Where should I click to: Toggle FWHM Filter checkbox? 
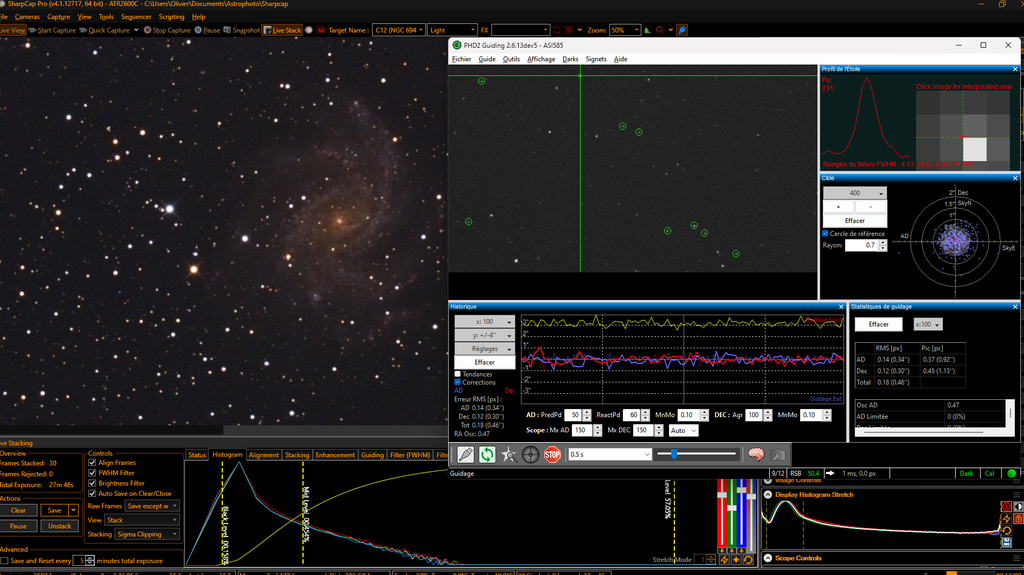pyautogui.click(x=92, y=473)
